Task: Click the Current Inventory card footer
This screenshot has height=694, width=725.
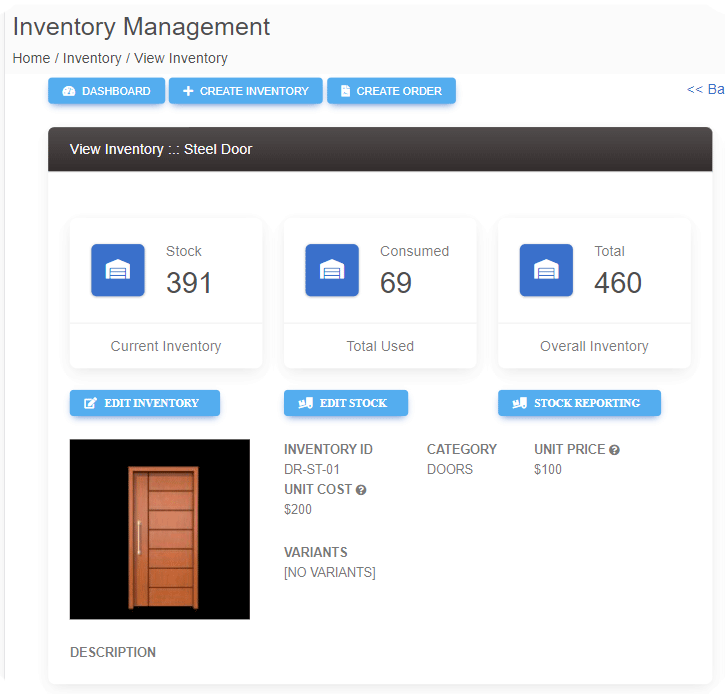Action: click(x=166, y=346)
